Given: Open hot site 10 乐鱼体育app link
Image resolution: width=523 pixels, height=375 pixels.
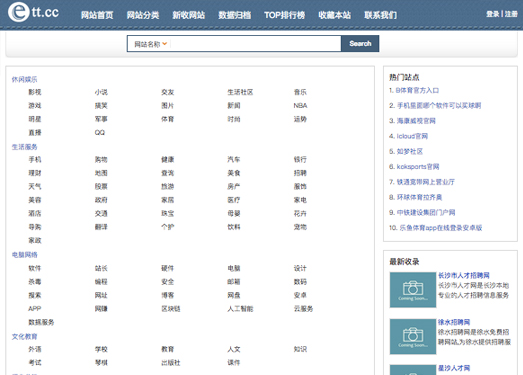Looking at the screenshot, I should [441, 228].
